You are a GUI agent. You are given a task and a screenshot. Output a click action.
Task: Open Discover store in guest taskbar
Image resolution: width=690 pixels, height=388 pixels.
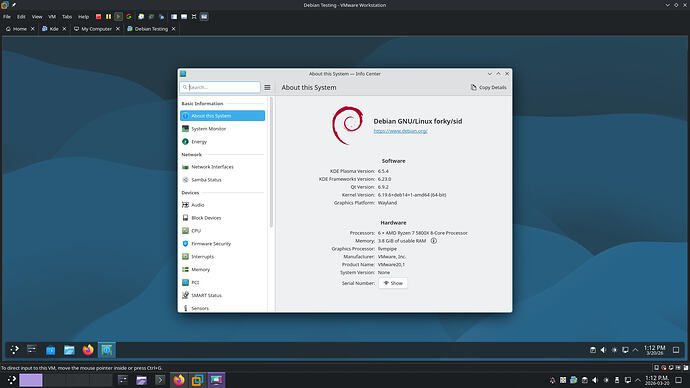click(x=51, y=350)
